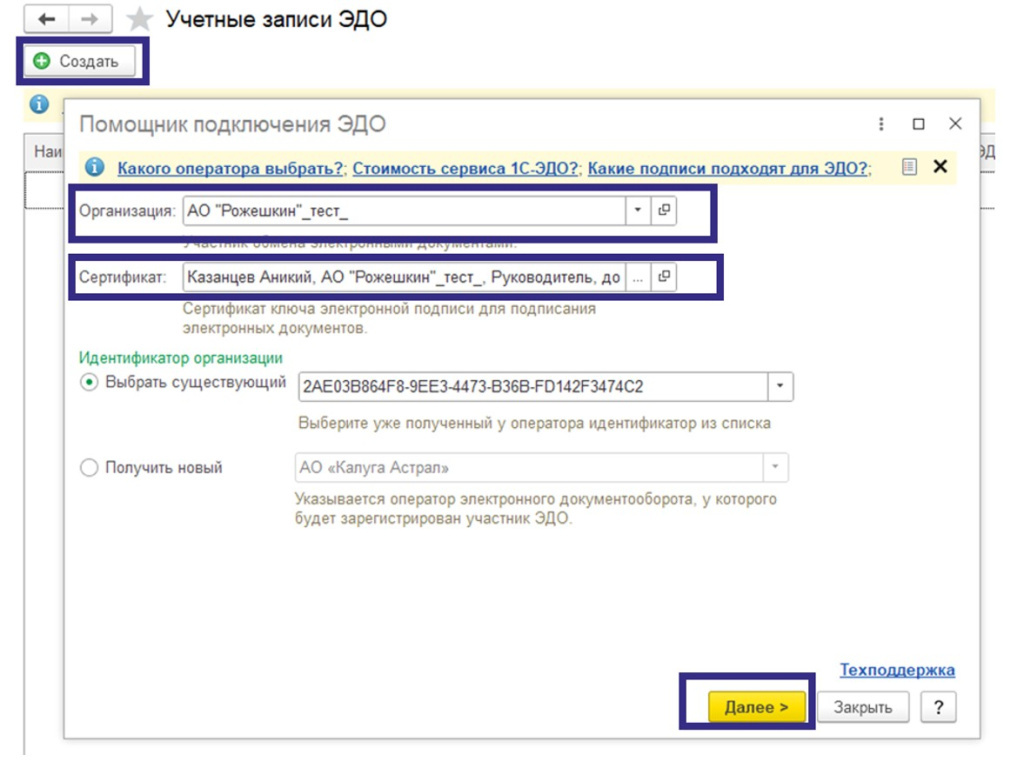Image resolution: width=1024 pixels, height=768 pixels.
Task: Open the Стоимость сервиса 1С-ЭДО? link
Action: pyautogui.click(x=465, y=168)
